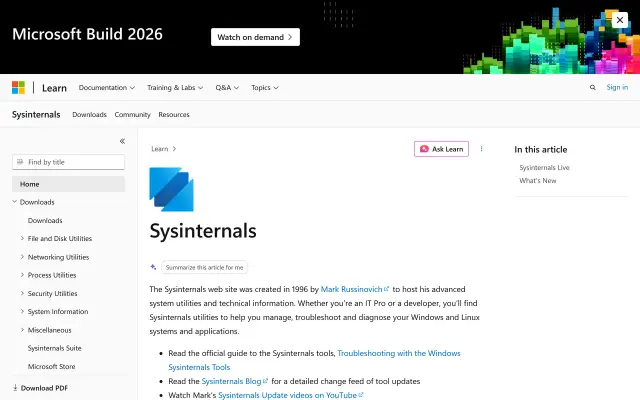Open the Community tab
This screenshot has height=400, width=640.
[x=132, y=115]
